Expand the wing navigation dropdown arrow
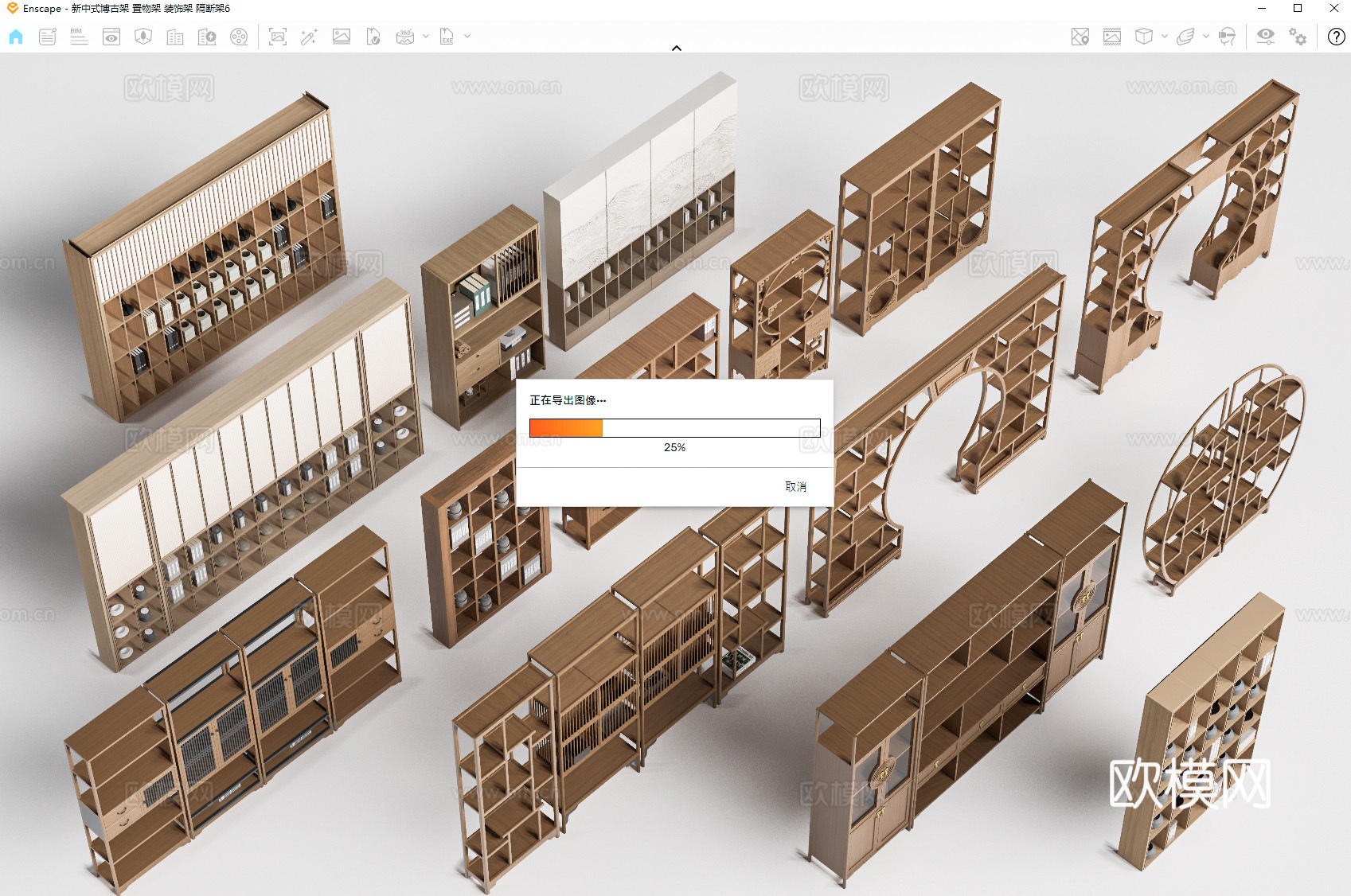Image resolution: width=1351 pixels, height=896 pixels. (x=1206, y=36)
